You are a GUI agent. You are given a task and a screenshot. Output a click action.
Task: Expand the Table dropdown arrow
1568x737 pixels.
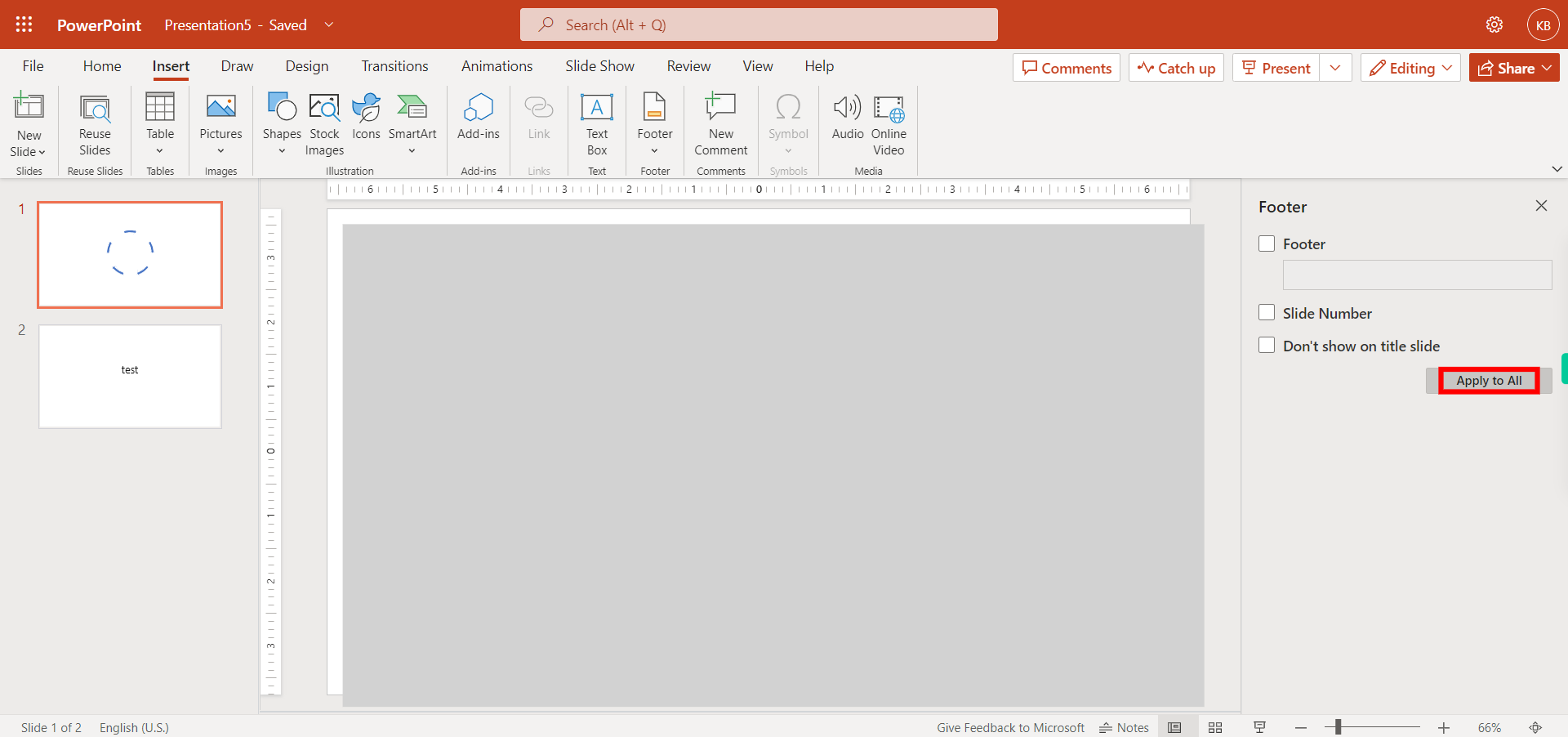point(159,150)
